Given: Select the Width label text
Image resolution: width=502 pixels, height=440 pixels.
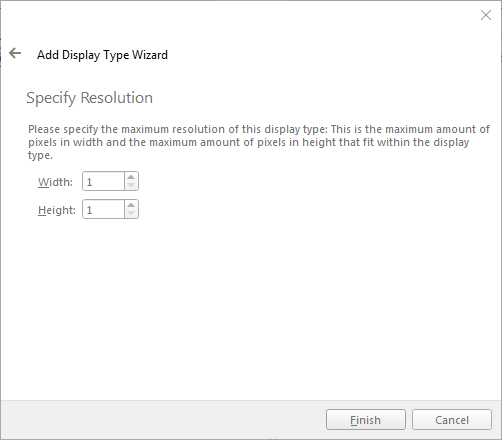Looking at the screenshot, I should click(x=55, y=182).
